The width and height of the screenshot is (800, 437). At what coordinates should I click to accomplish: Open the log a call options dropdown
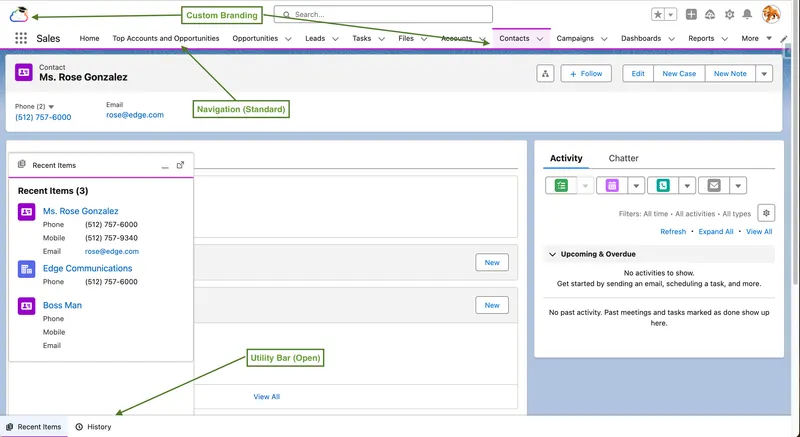[x=687, y=186]
